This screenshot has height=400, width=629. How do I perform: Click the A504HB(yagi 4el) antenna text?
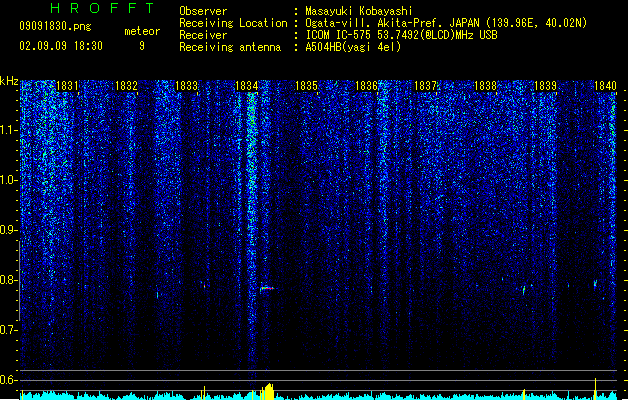(353, 47)
